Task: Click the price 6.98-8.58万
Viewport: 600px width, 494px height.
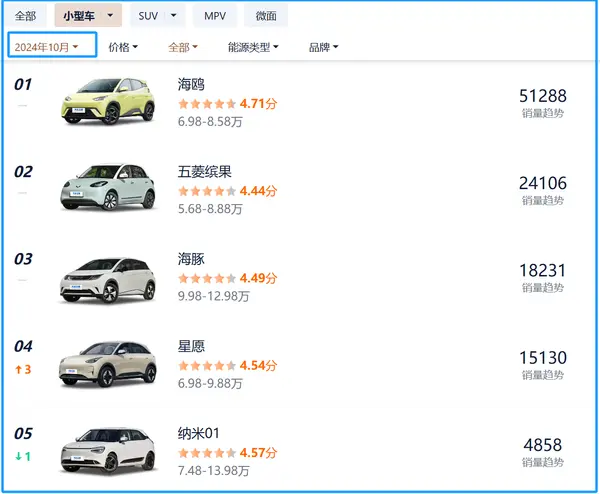Action: point(210,122)
